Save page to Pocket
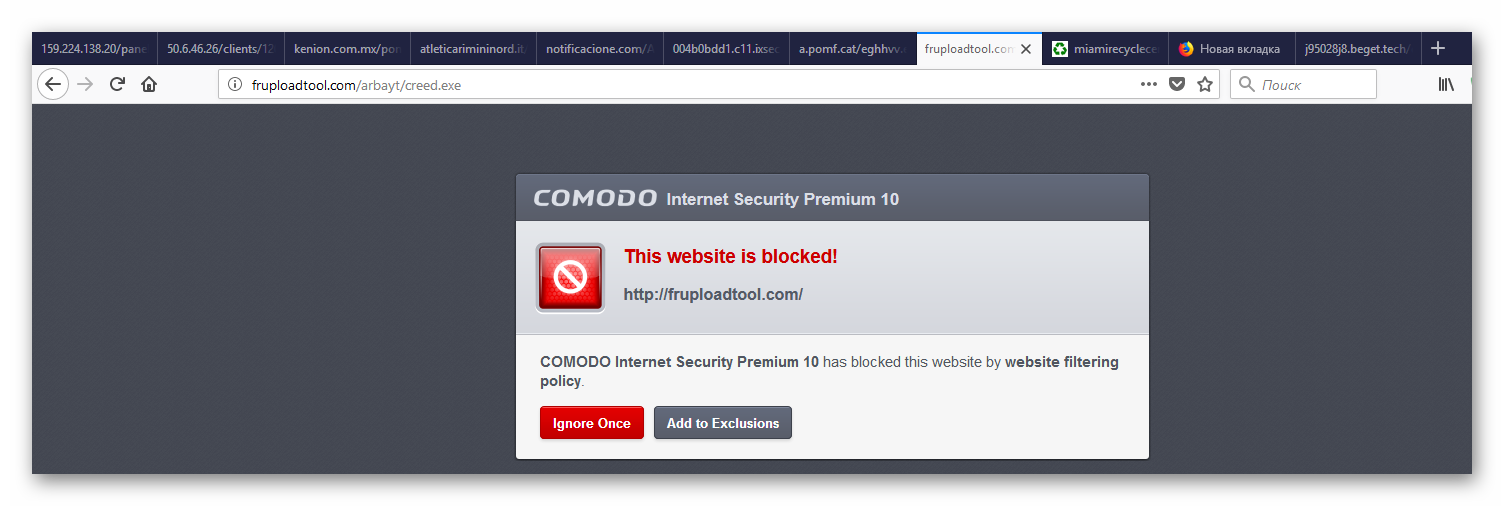 point(1177,85)
